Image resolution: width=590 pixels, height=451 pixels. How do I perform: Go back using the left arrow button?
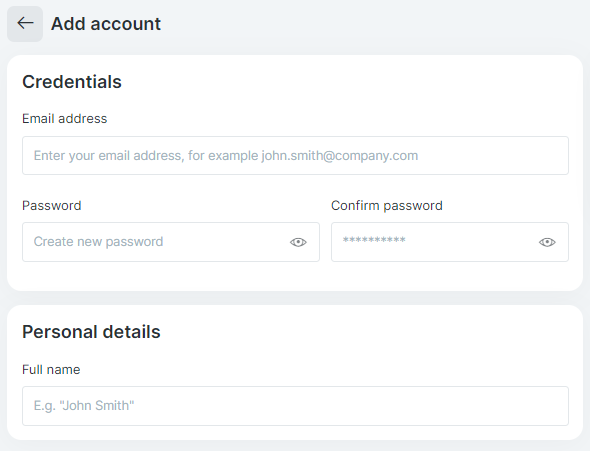click(x=25, y=24)
